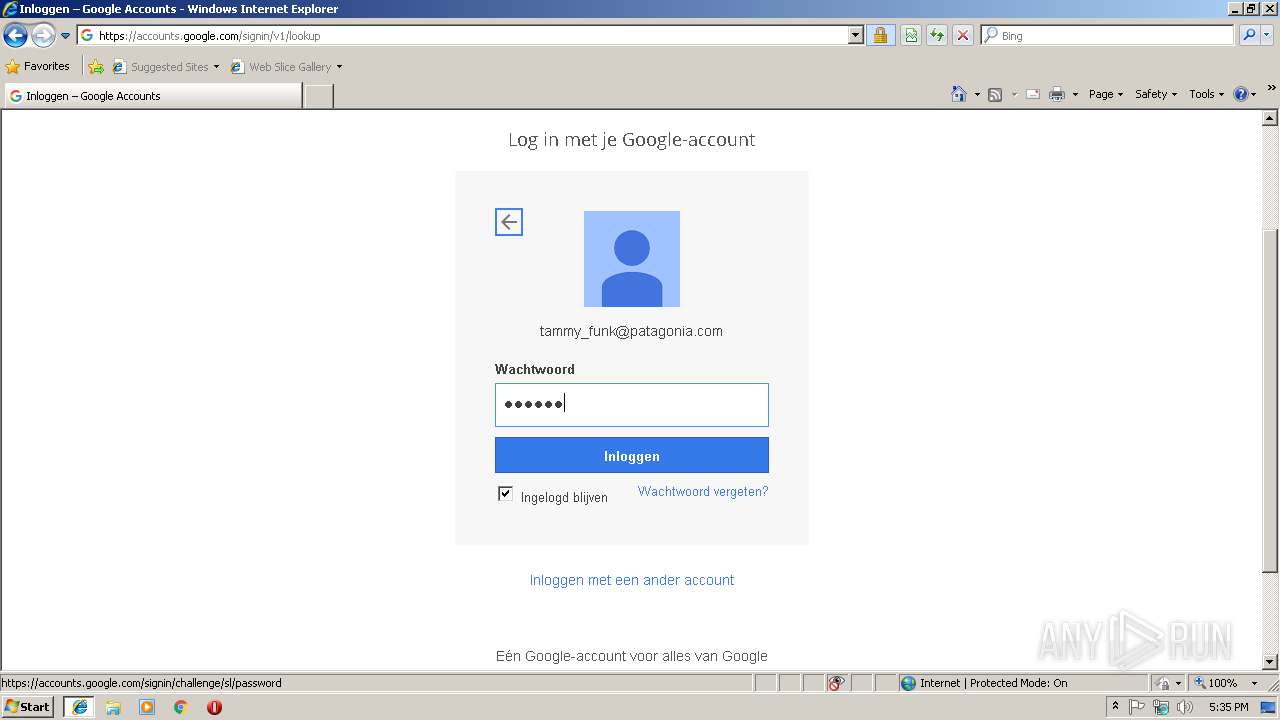Click the security lock icon in address bar
The height and width of the screenshot is (720, 1280).
pos(880,35)
